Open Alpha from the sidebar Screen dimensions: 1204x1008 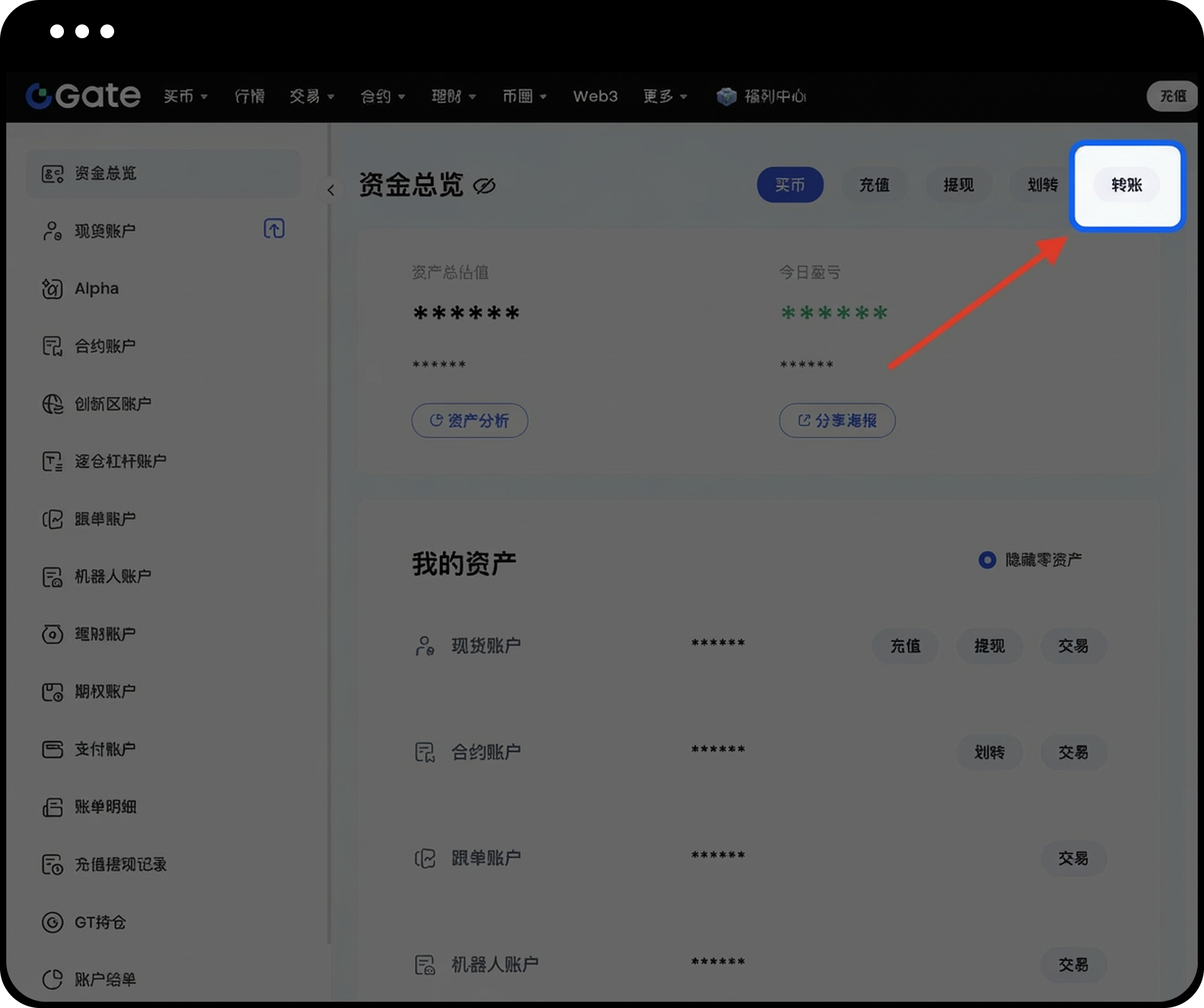pos(96,288)
